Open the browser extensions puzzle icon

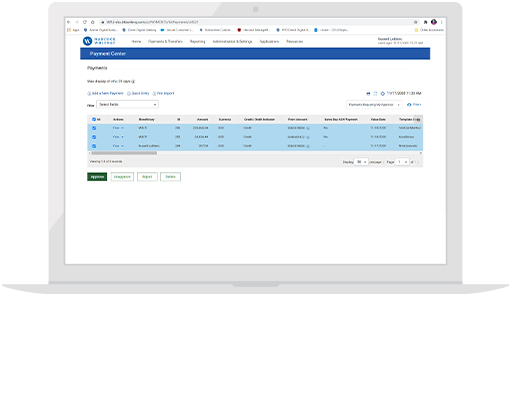click(x=426, y=22)
